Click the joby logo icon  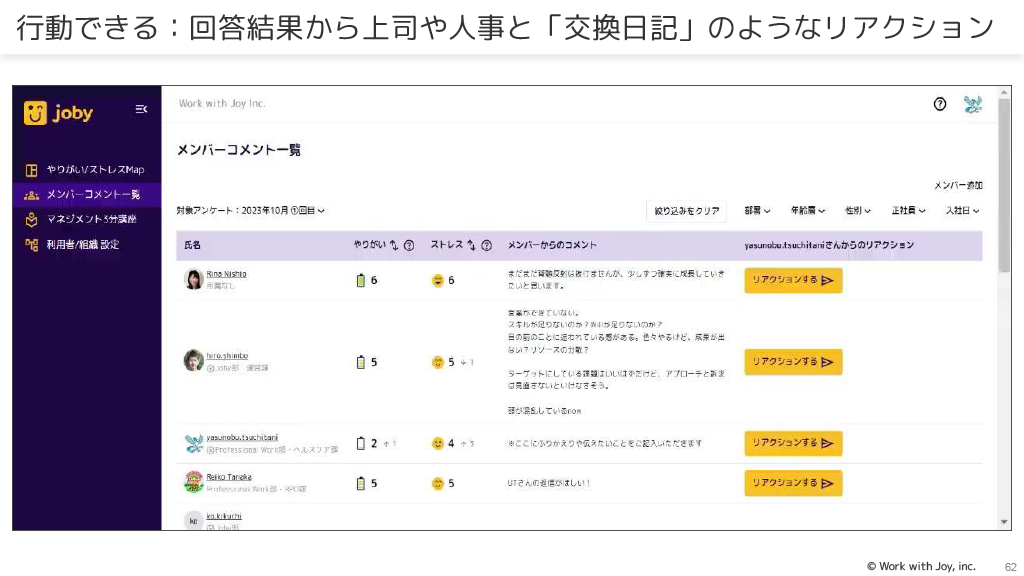click(37, 113)
